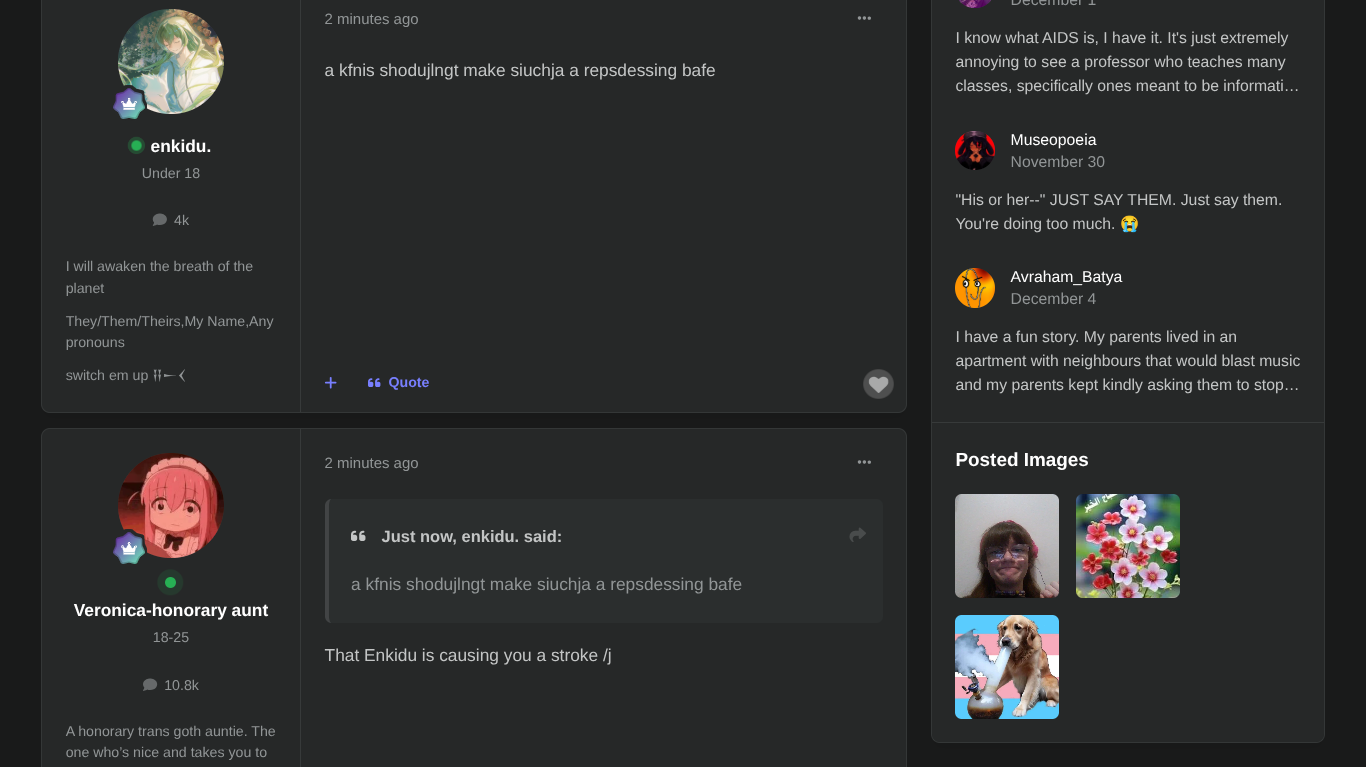Open the Avraham_Batya username link

1066,277
